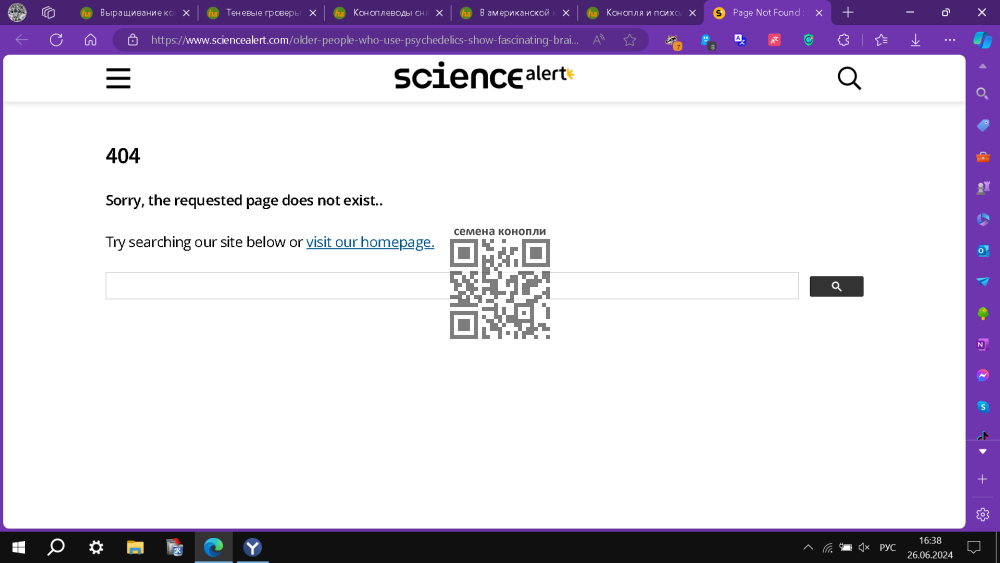Click the ScienceAlert logo
This screenshot has width=1000, height=563.
coord(484,77)
